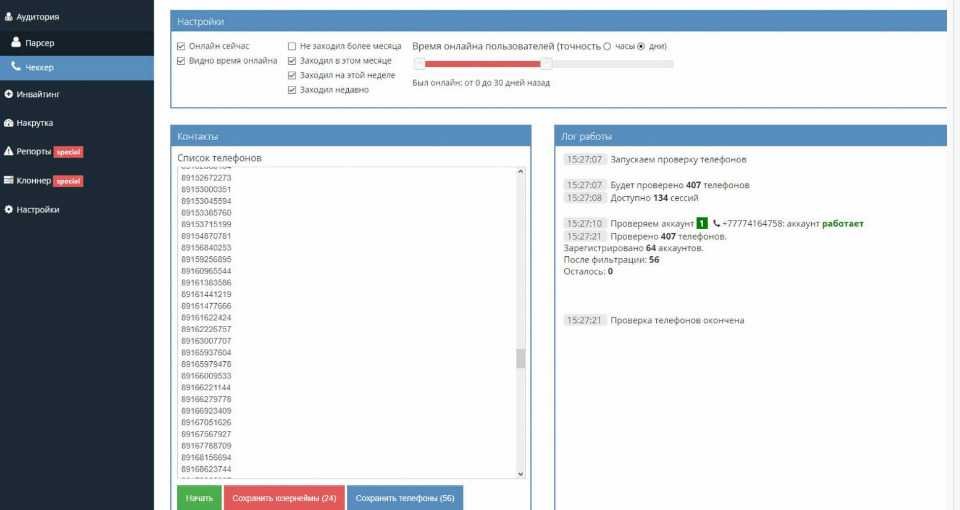Uncheck the Онлайн сейчас checkbox
Image resolution: width=960 pixels, height=510 pixels.
click(181, 46)
